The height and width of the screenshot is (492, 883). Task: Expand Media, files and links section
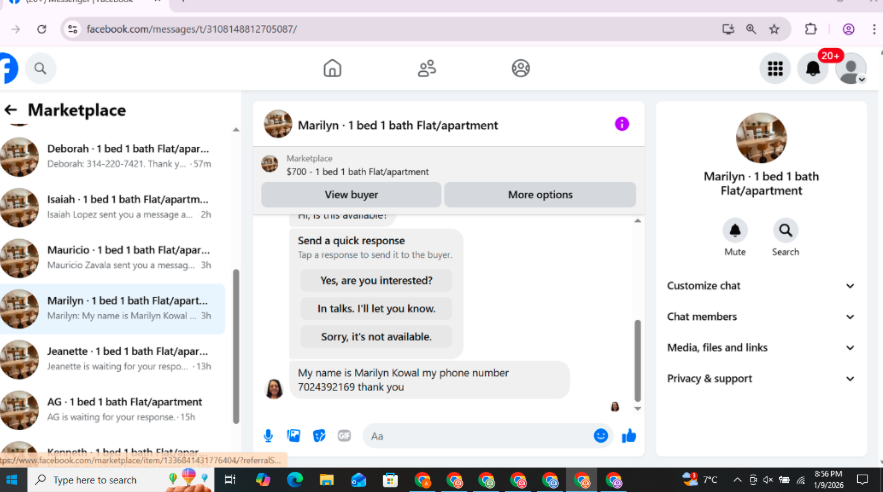pyautogui.click(x=761, y=348)
